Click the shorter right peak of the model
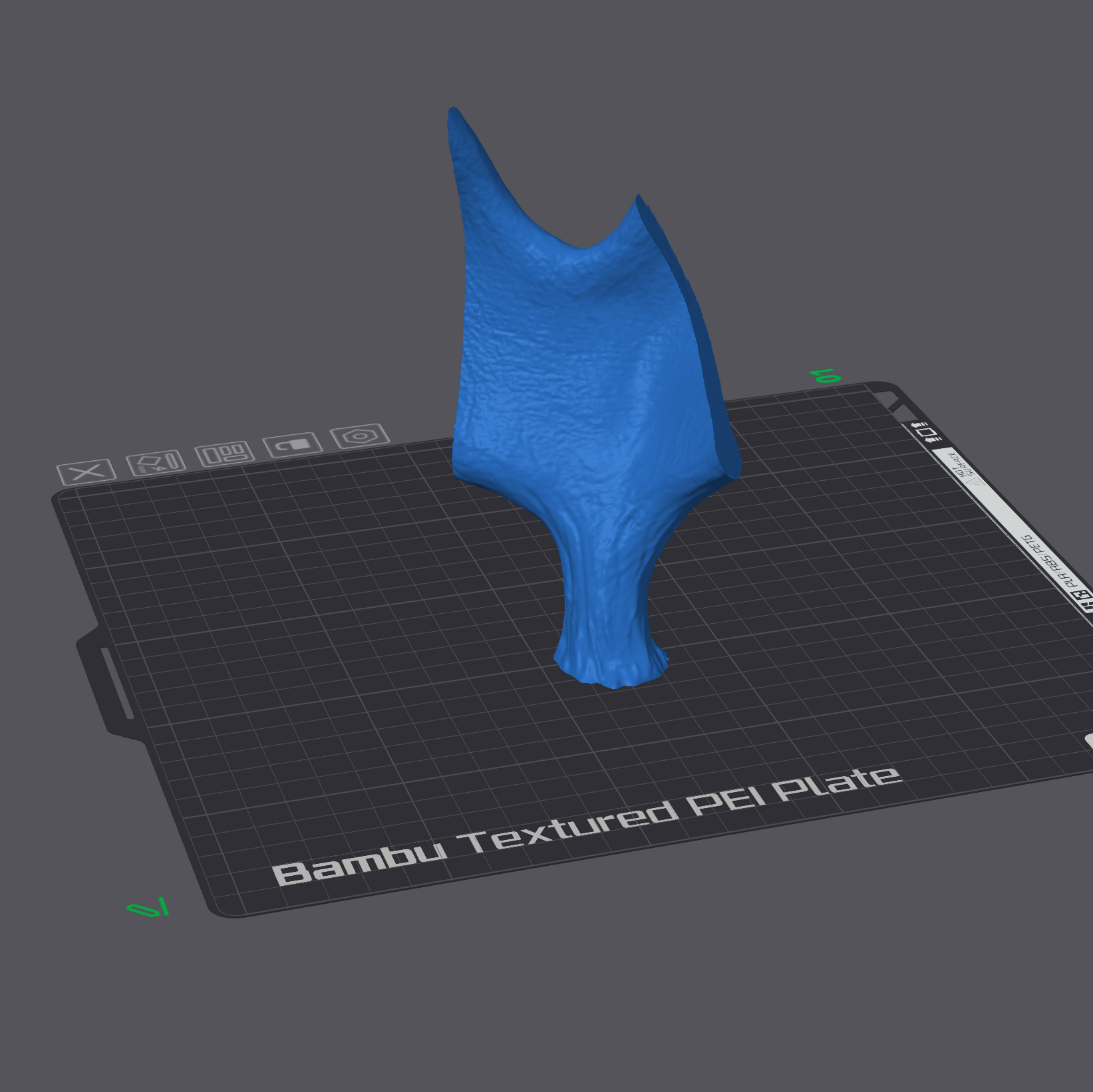The image size is (1093, 1092). click(637, 202)
